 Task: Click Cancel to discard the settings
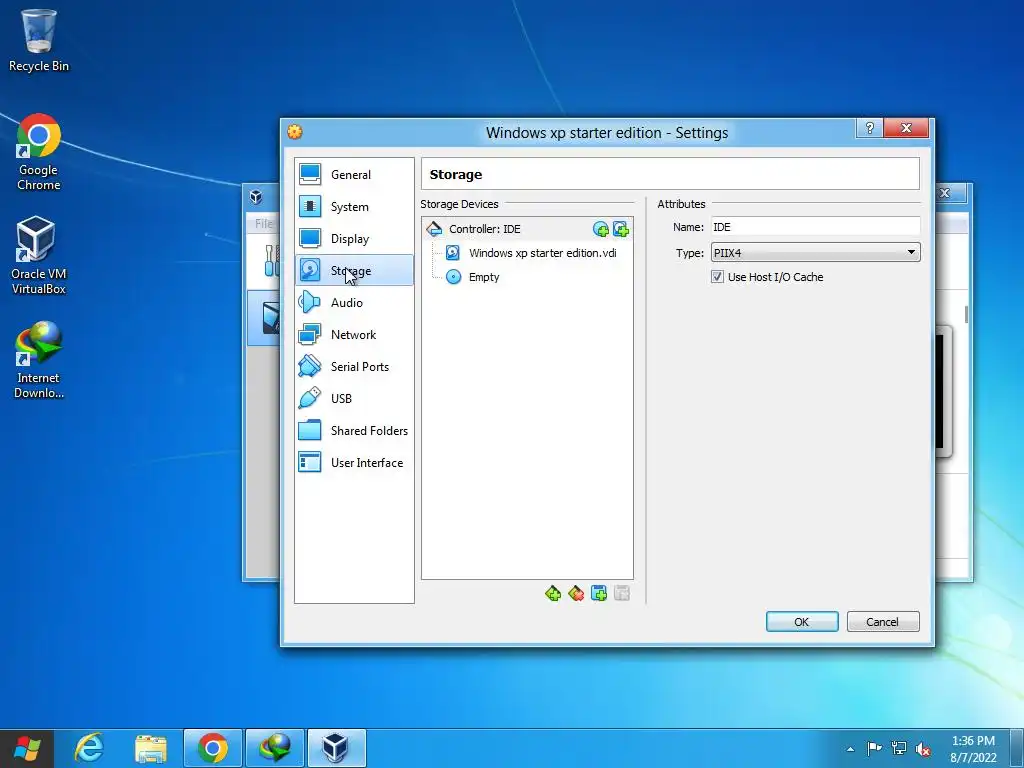[882, 622]
